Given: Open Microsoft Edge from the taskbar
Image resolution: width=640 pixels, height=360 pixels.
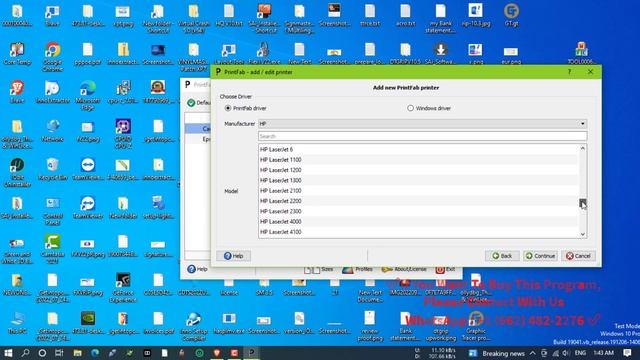Looking at the screenshot, I should (95, 353).
